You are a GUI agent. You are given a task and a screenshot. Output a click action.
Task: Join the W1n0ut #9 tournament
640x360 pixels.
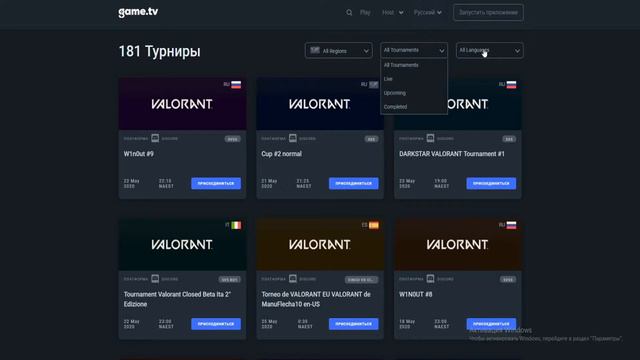point(216,183)
